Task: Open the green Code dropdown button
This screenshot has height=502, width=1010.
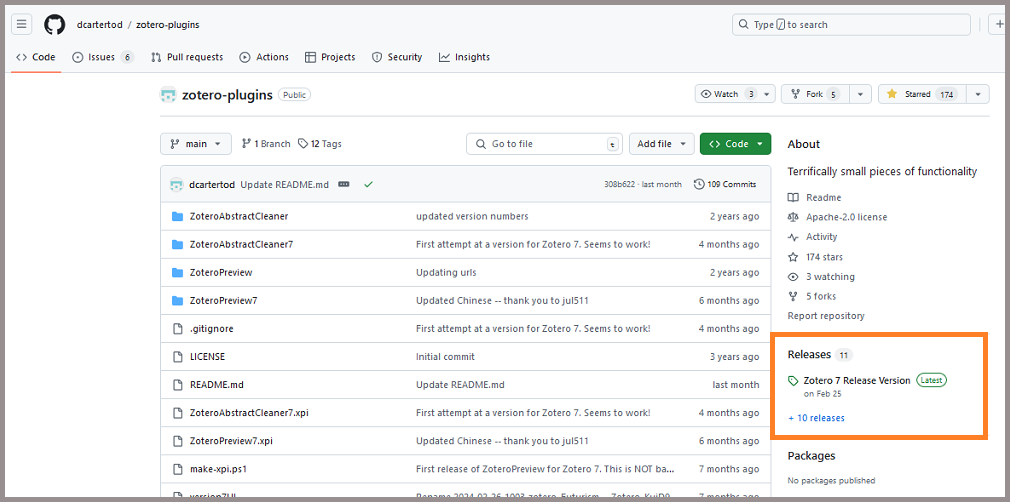Action: click(736, 144)
